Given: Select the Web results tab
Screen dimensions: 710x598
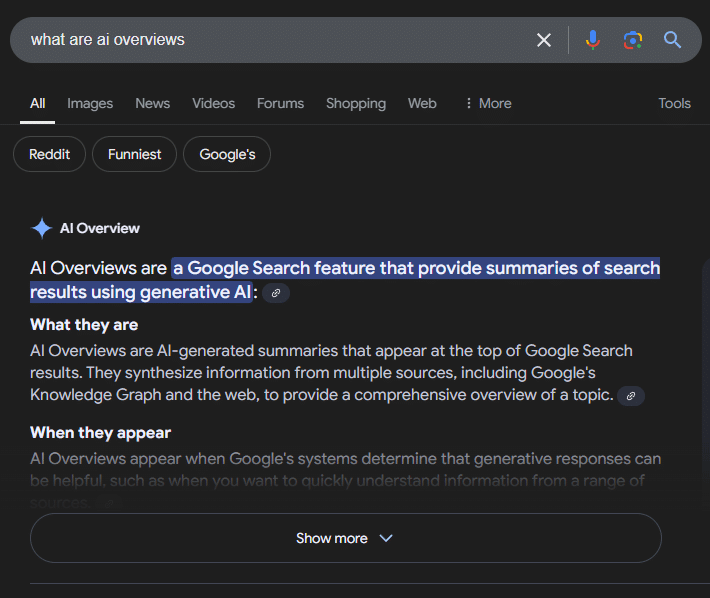Looking at the screenshot, I should click(x=422, y=103).
